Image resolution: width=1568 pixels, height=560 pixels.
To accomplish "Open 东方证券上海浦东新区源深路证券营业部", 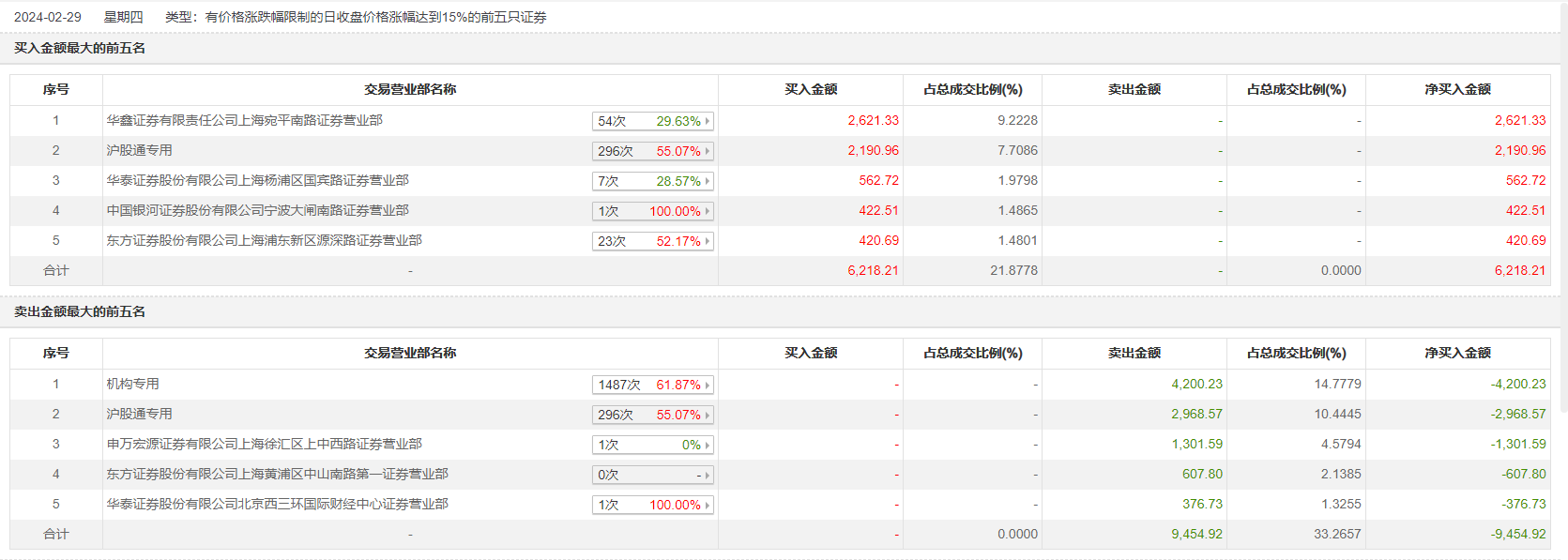I will 264,240.
